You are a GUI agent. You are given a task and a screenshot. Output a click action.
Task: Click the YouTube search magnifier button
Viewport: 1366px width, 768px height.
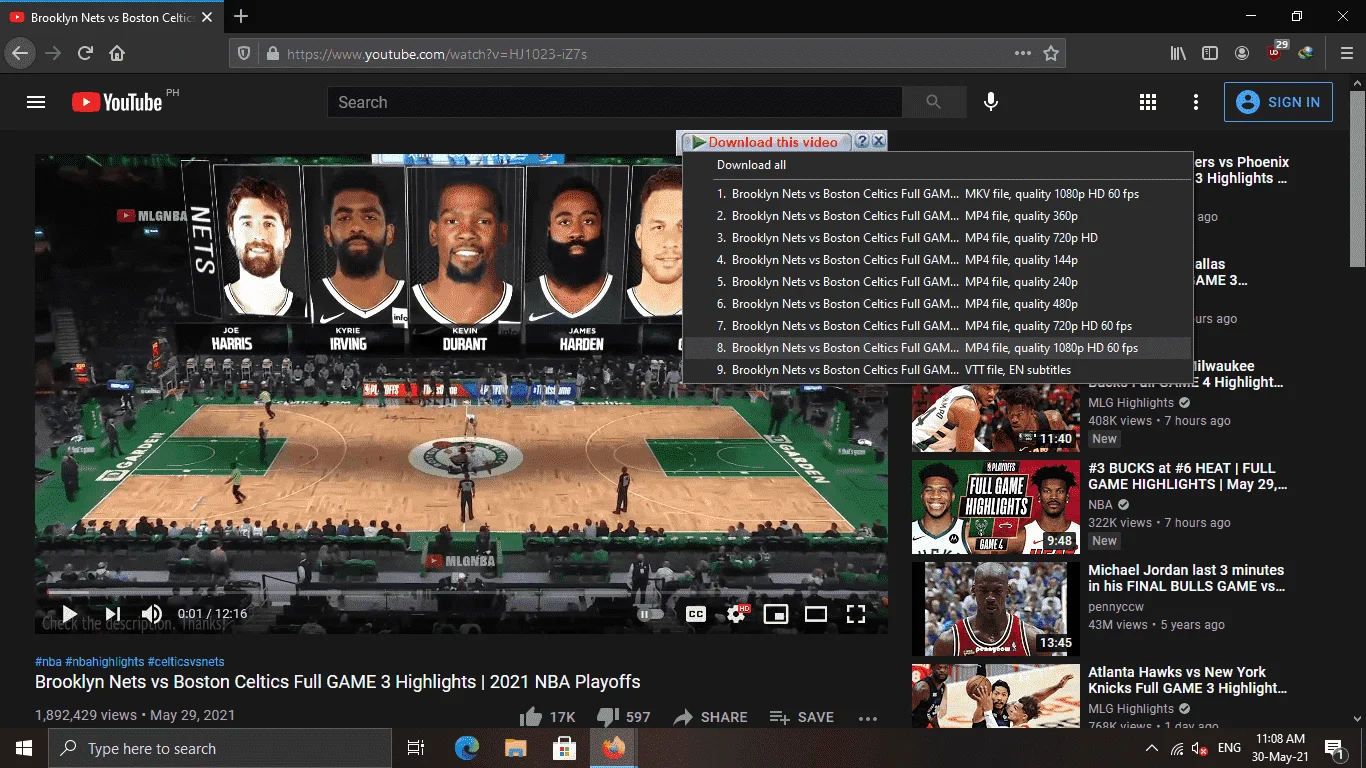(934, 102)
